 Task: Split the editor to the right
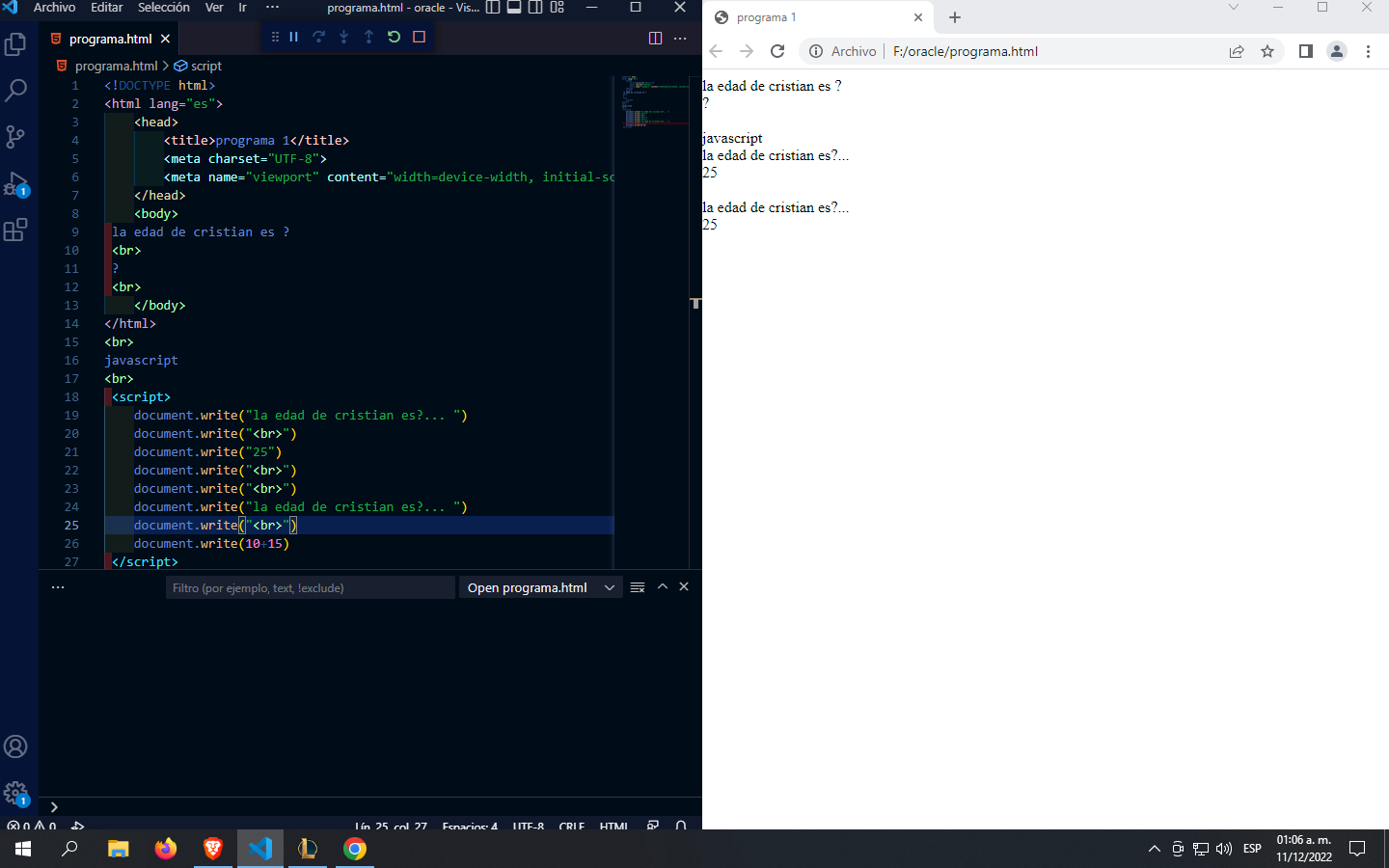pos(656,39)
